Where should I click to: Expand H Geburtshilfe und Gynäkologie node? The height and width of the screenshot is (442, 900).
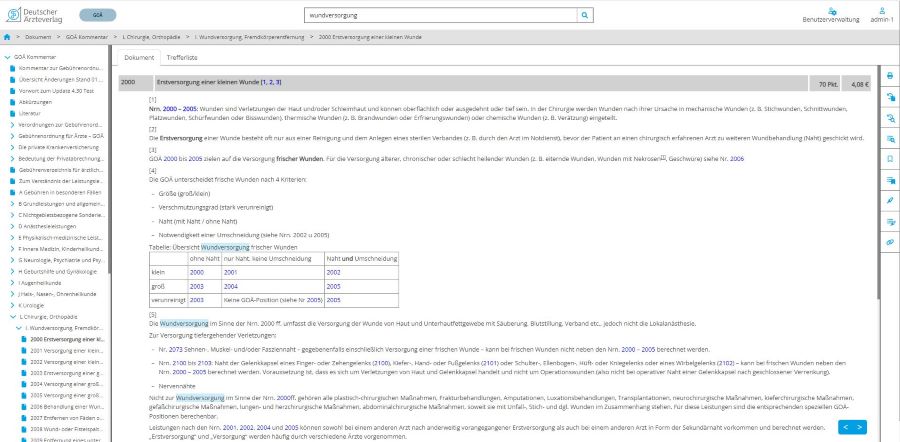(12, 270)
